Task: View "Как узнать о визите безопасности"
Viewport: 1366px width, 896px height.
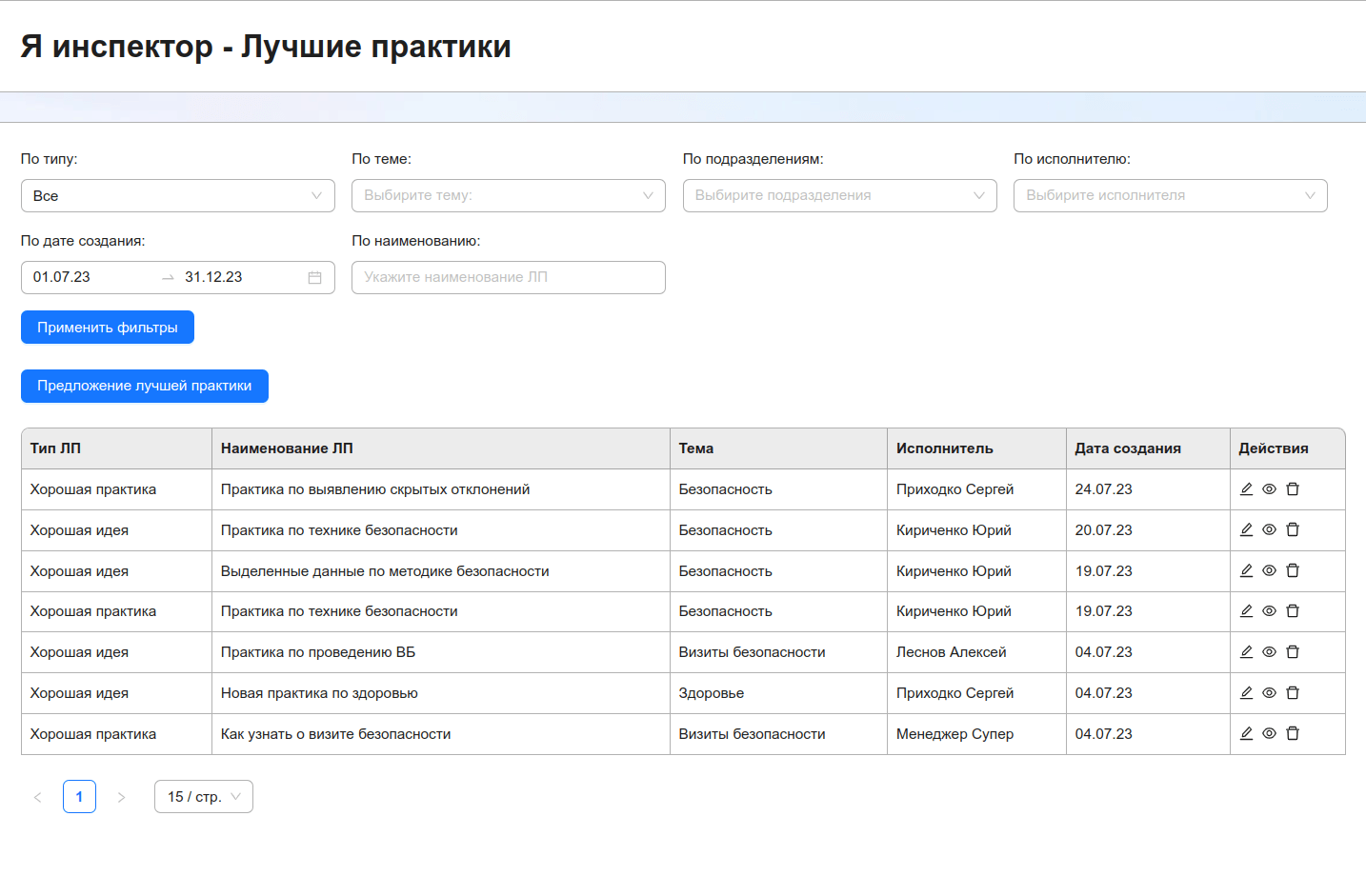Action: (1269, 734)
